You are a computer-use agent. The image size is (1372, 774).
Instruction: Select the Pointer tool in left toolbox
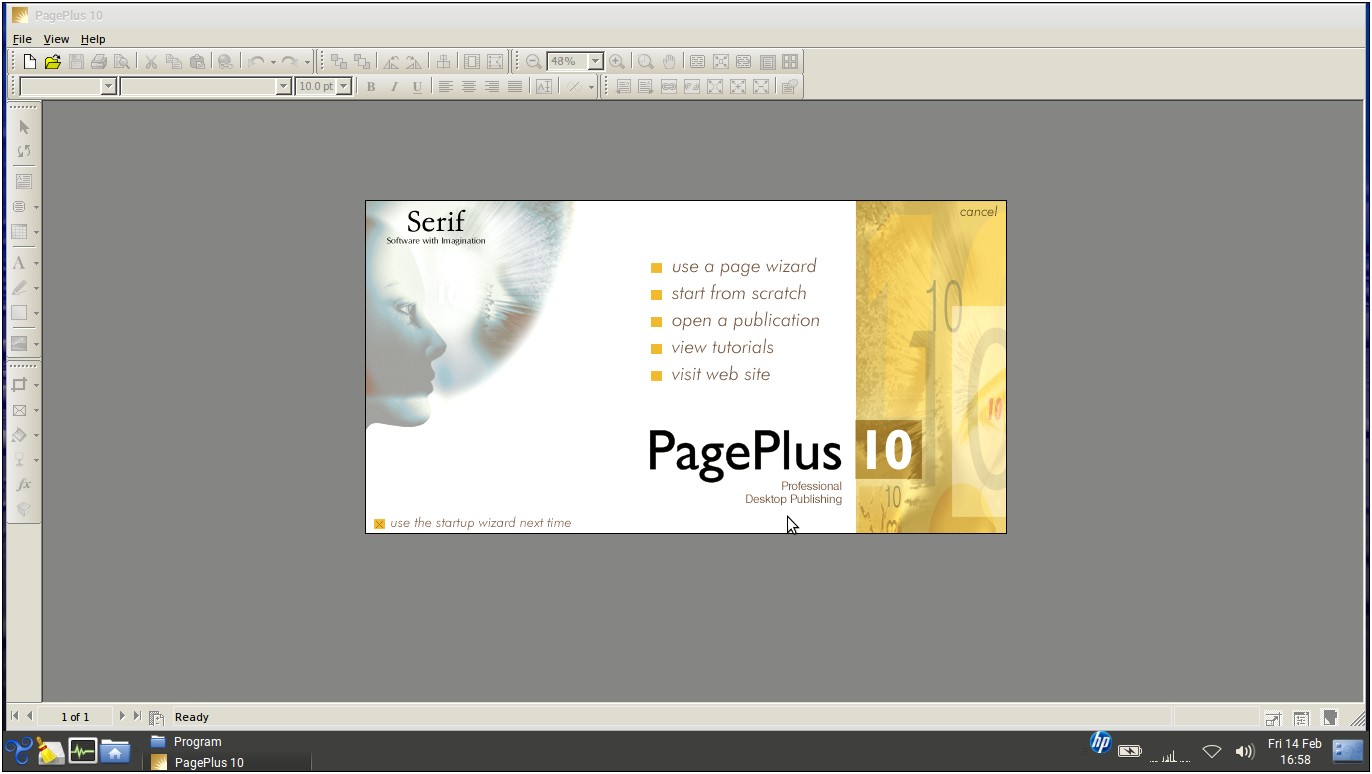(x=24, y=128)
